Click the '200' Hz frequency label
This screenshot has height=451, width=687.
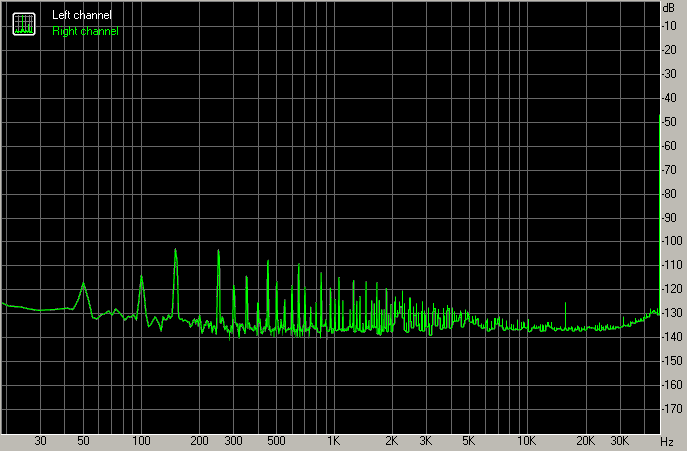point(199,441)
